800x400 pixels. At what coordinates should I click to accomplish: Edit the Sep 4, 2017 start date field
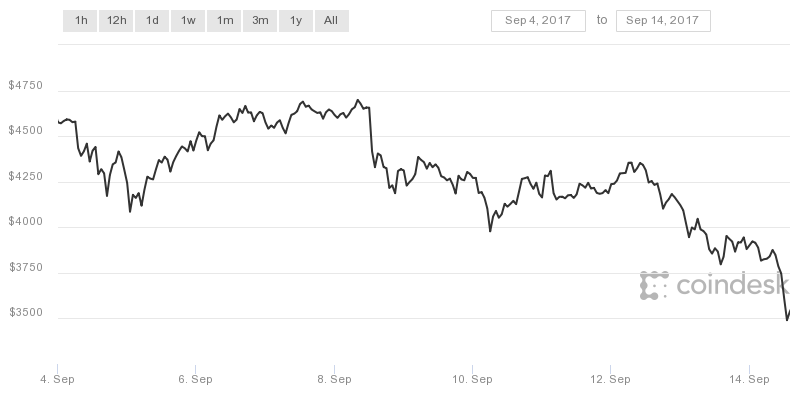click(x=538, y=21)
